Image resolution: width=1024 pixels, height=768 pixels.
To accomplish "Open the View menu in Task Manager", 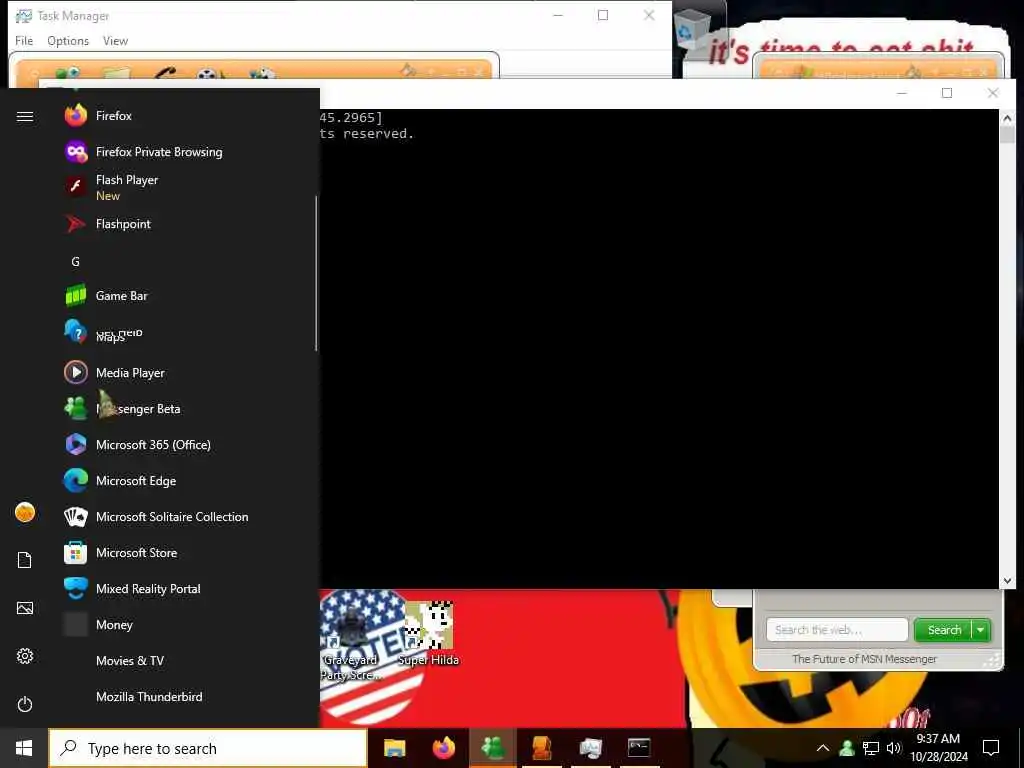I will tap(116, 40).
